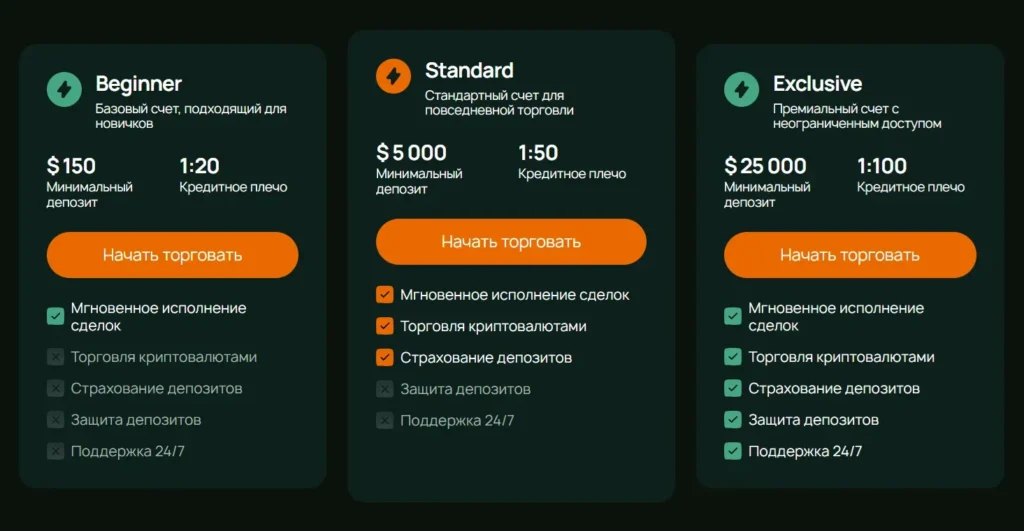This screenshot has height=531, width=1024.
Task: Click the Standard plan title heading
Action: coord(469,70)
